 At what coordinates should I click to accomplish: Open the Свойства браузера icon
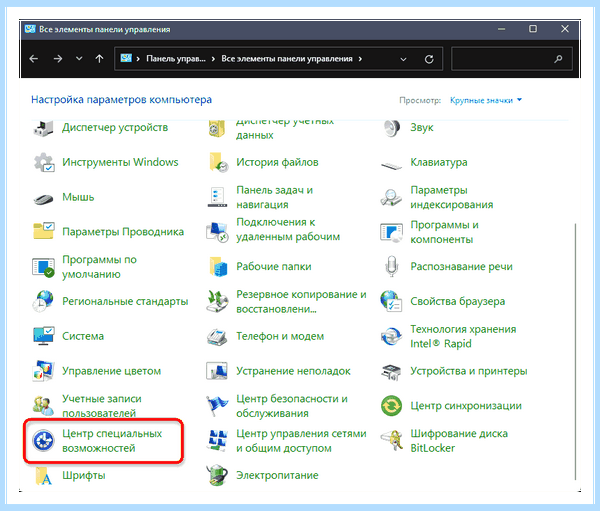pyautogui.click(x=391, y=301)
